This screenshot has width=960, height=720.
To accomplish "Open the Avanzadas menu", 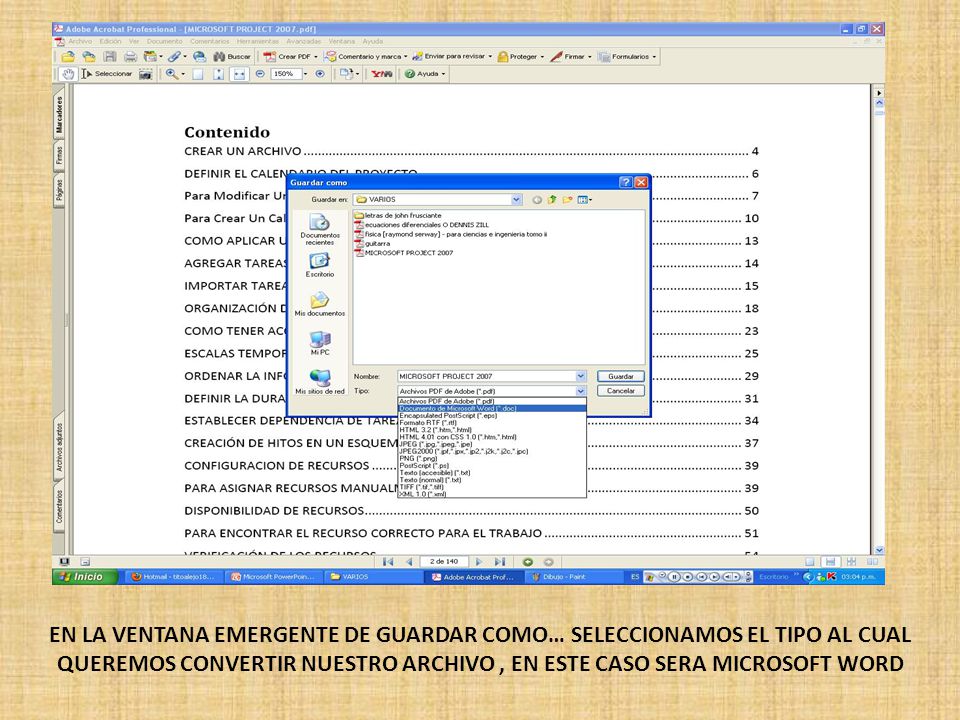I will pos(304,42).
